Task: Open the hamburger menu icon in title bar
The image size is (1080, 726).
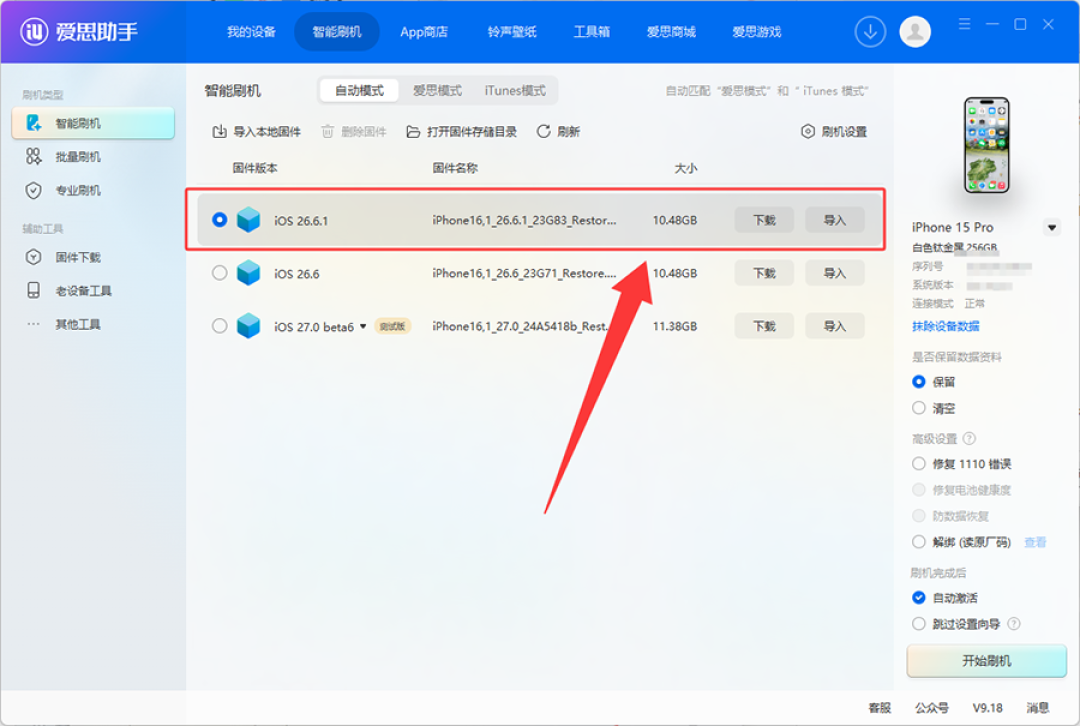Action: 964,24
